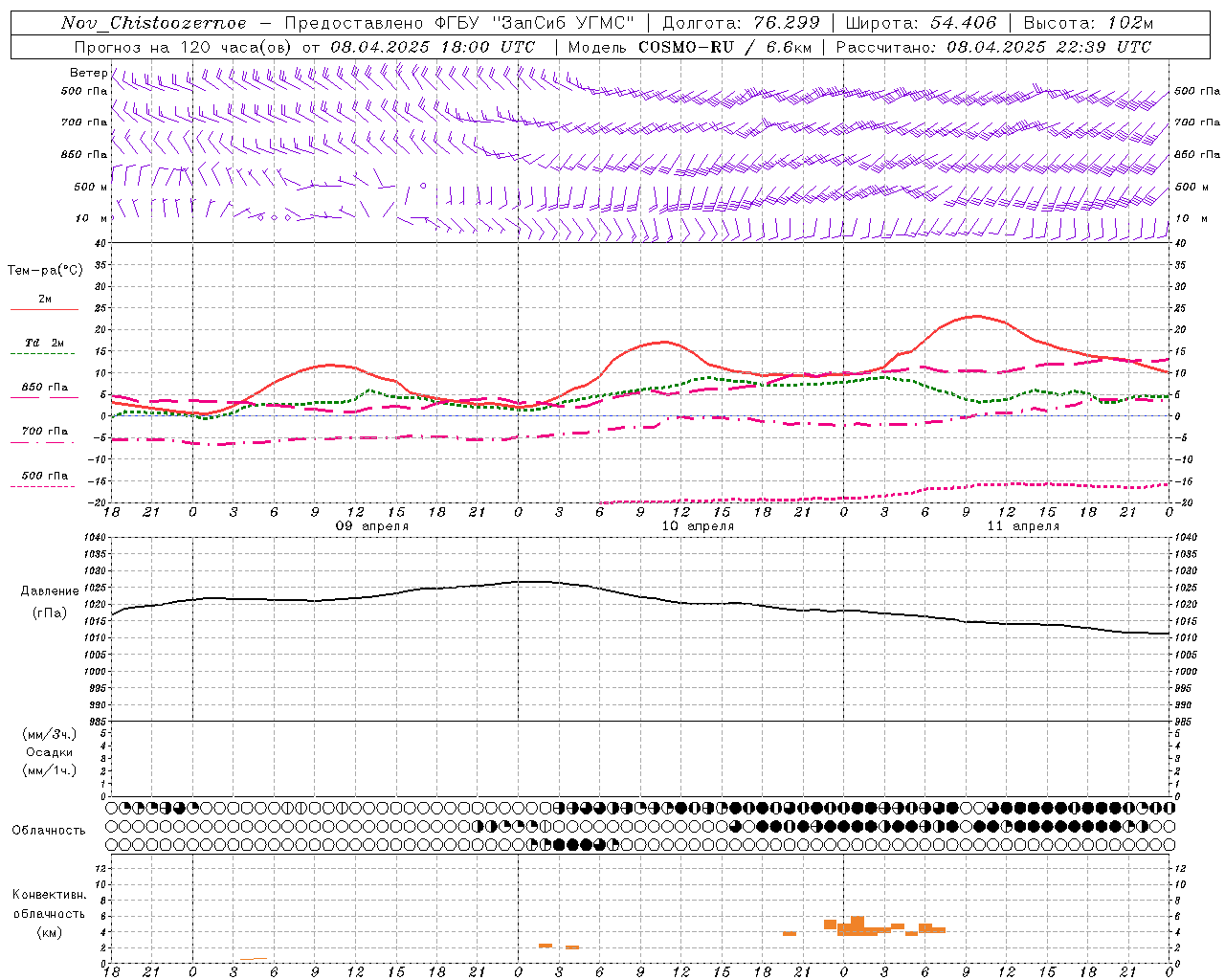Click the '(мм/1ч.)' precipitation unit label
This screenshot has height=980, width=1225.
50,770
